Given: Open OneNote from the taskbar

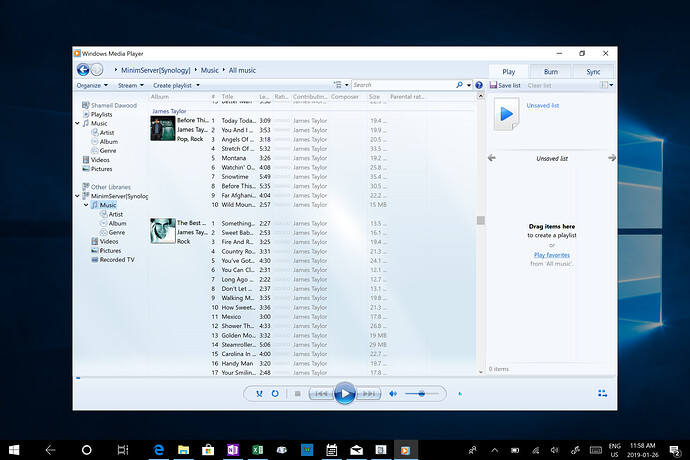Looking at the screenshot, I should tap(233, 450).
